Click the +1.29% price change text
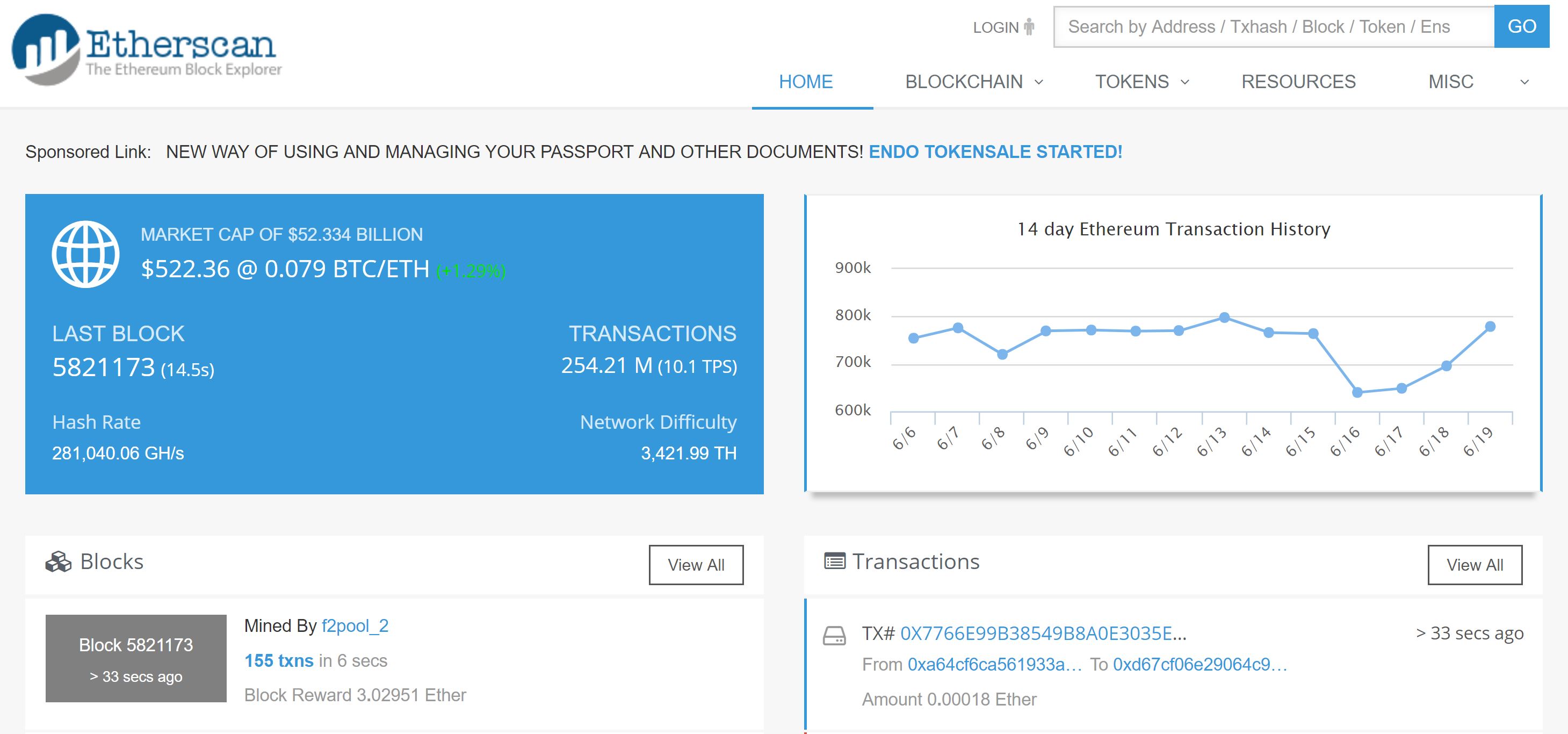 coord(471,271)
